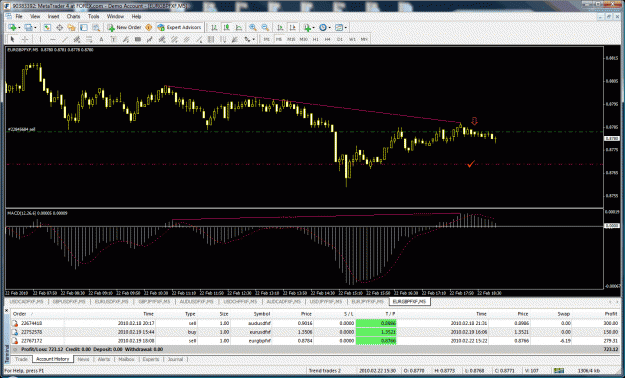Select the arrow cursor tool
This screenshot has width=625, height=378.
(12, 39)
